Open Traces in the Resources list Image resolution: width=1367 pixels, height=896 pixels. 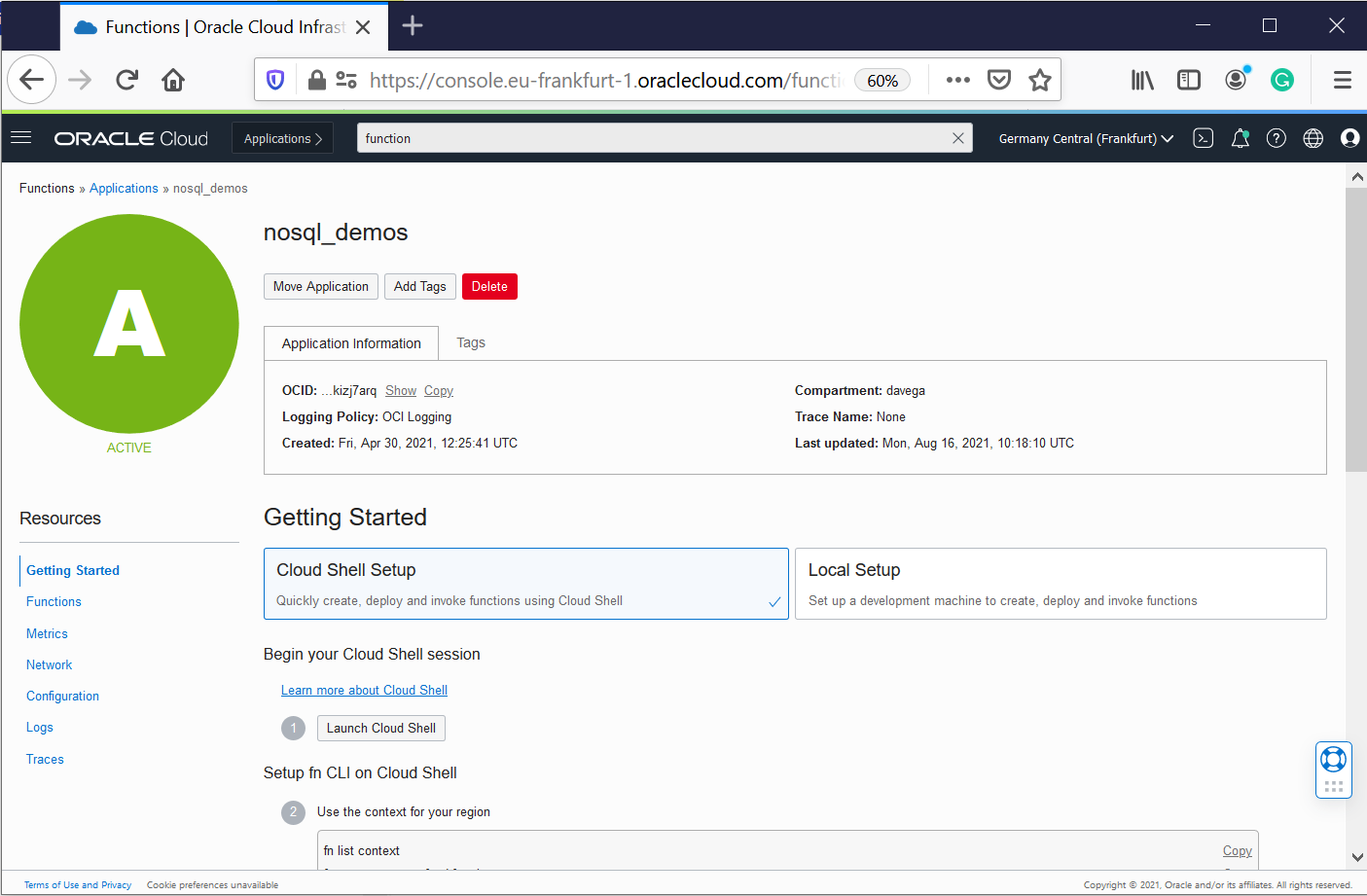pos(45,759)
